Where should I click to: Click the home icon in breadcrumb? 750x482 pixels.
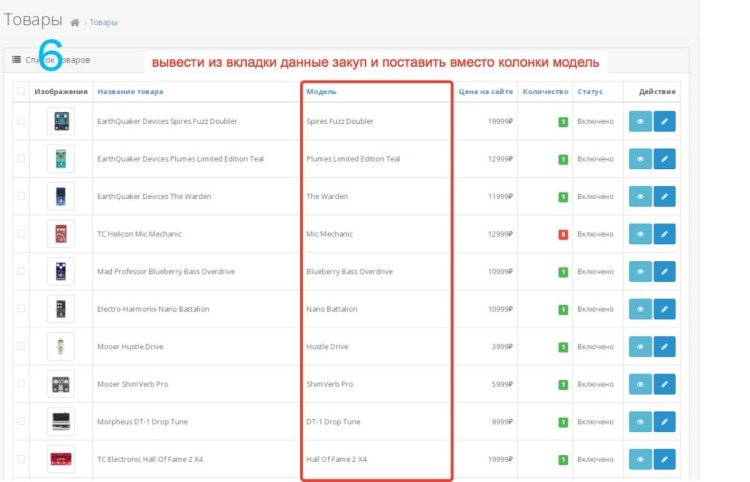tap(75, 21)
